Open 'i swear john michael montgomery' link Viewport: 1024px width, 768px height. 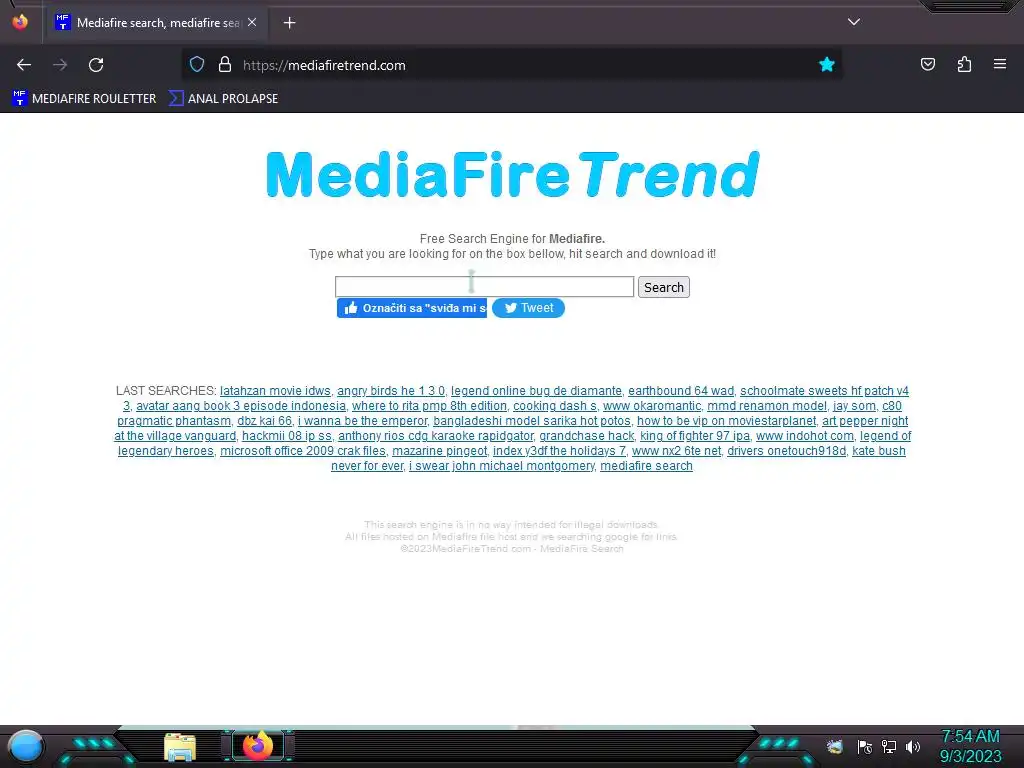[x=502, y=466]
